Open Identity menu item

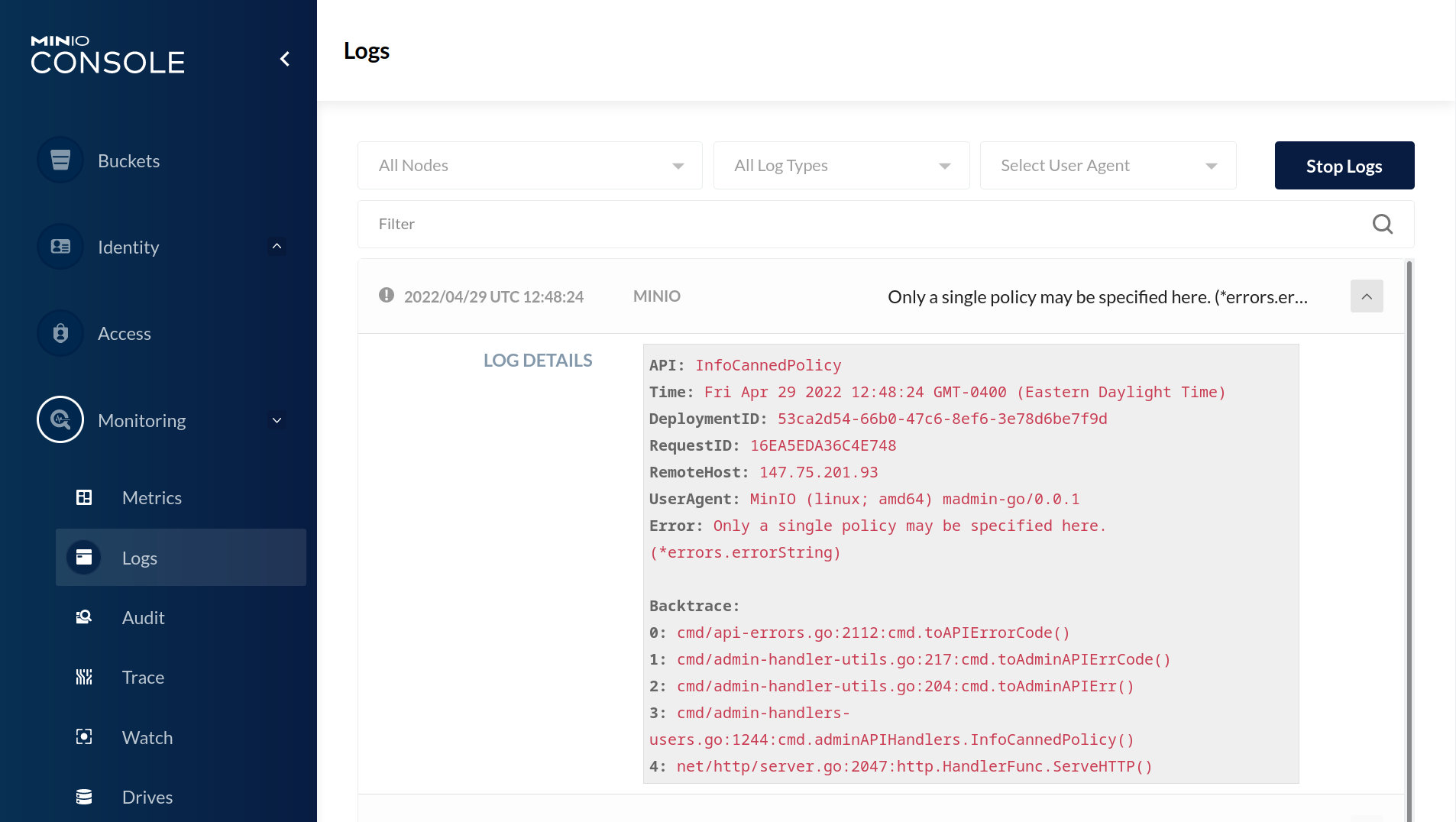(x=128, y=247)
